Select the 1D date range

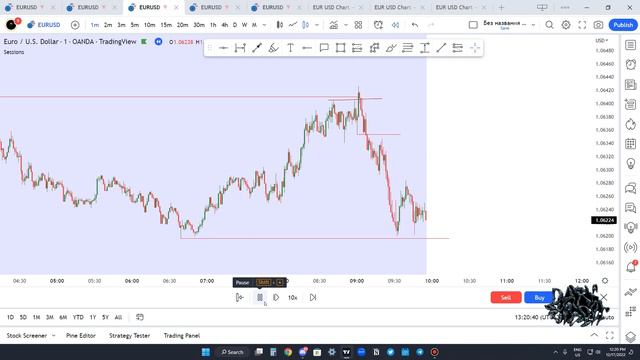tap(10, 317)
